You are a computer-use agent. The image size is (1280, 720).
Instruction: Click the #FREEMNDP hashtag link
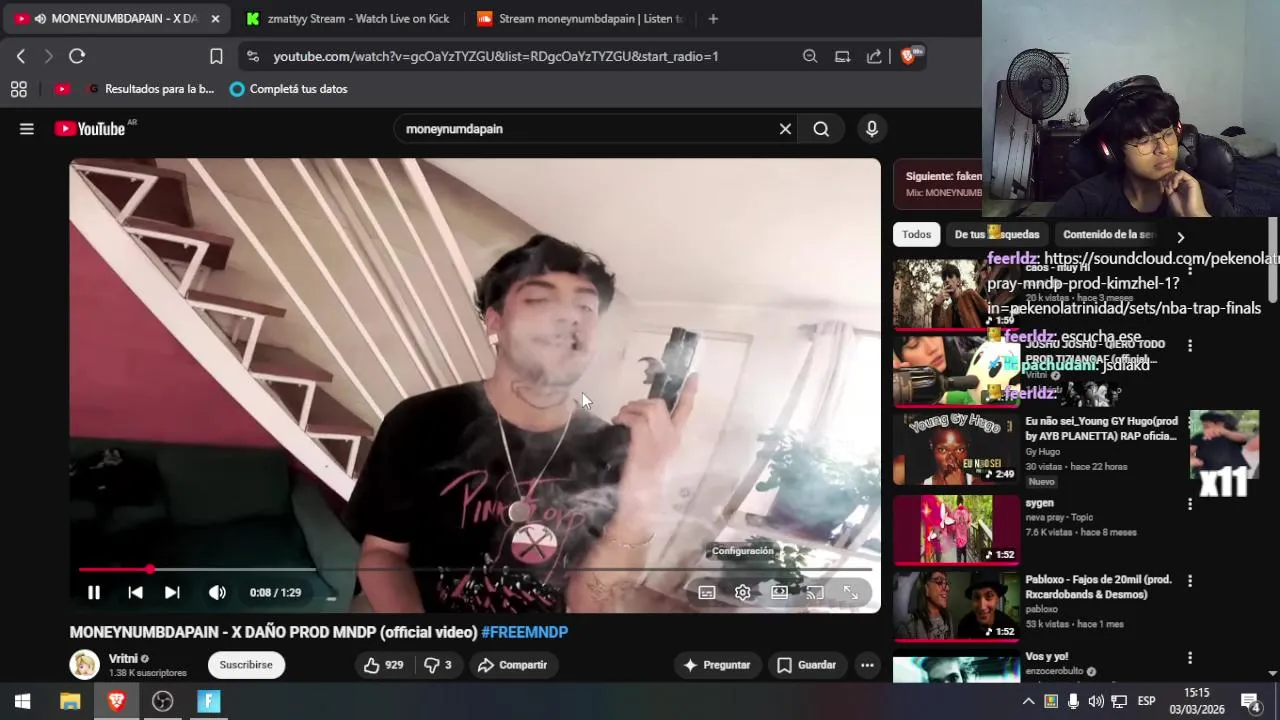(x=524, y=632)
